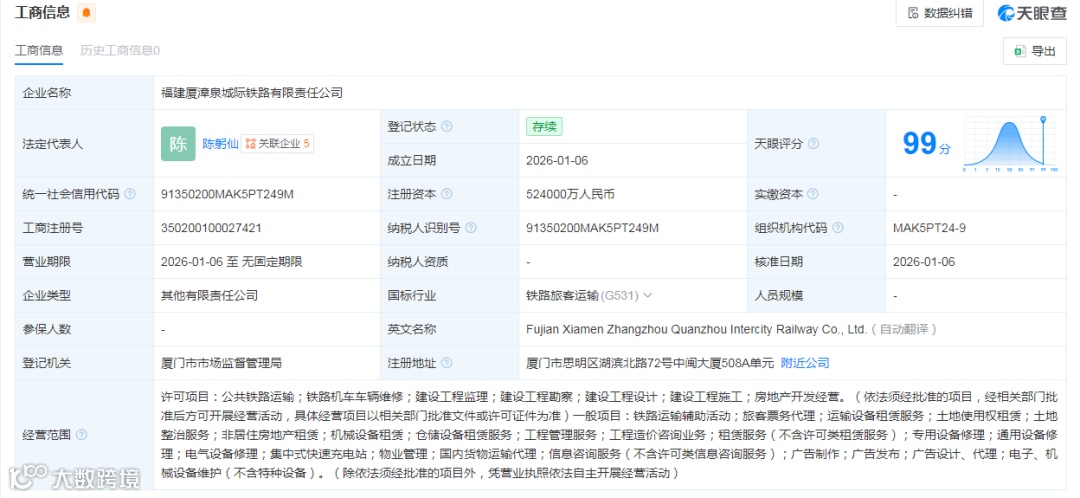
Task: Click the 99分 score
Action: (926, 144)
